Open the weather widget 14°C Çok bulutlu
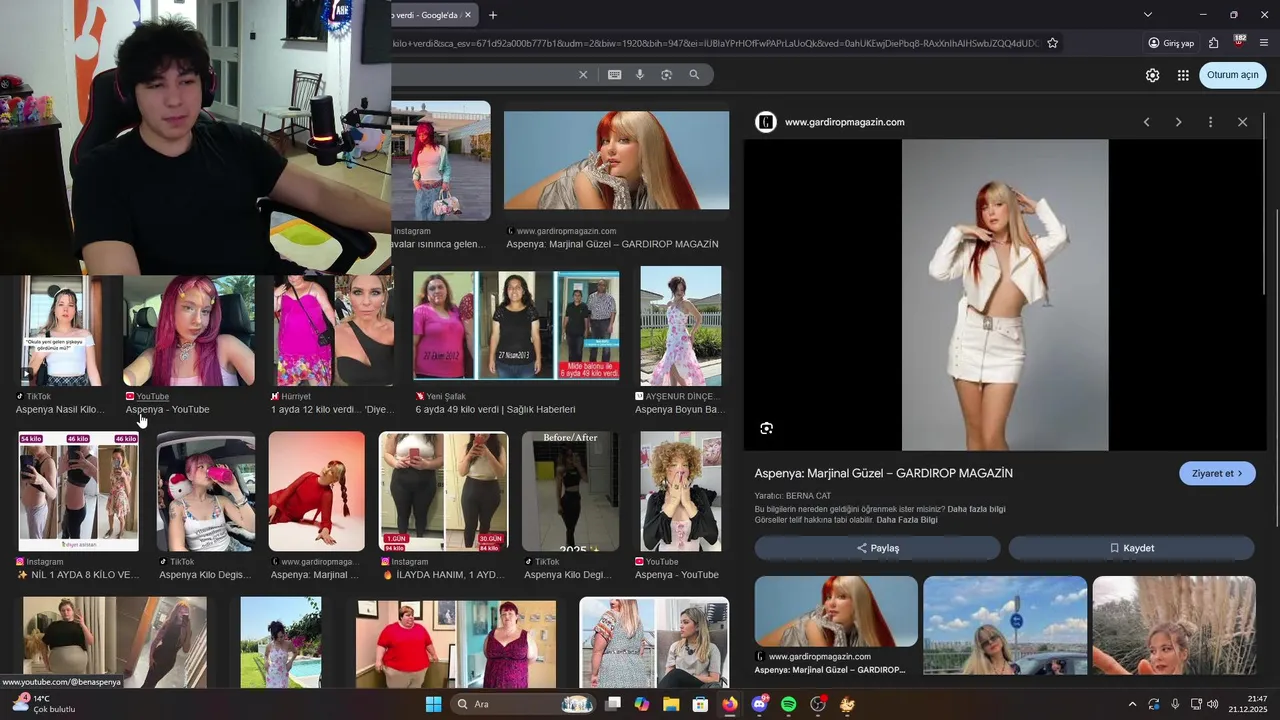 (44, 704)
